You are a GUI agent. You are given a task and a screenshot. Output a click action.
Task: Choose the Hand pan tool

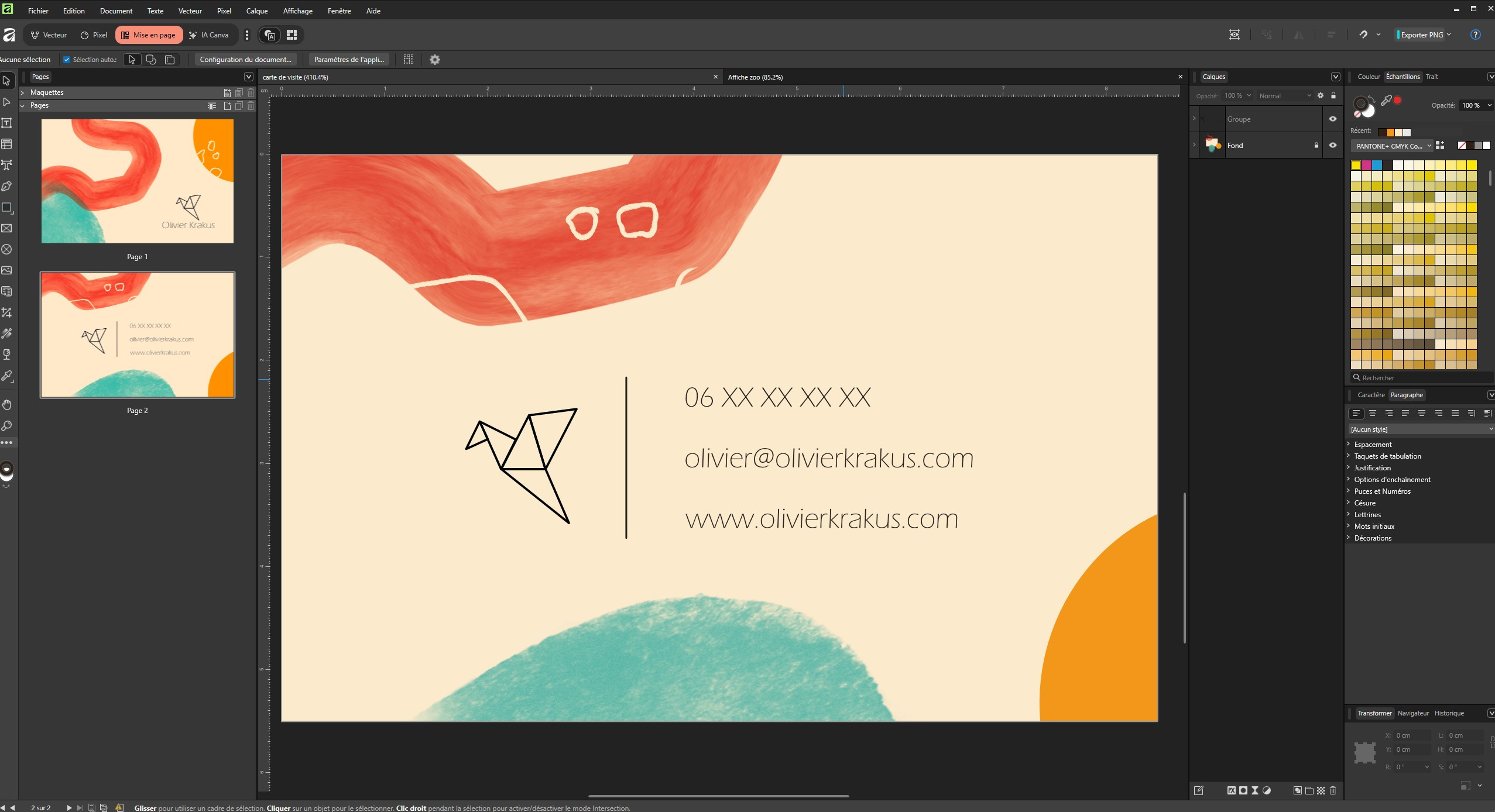click(7, 405)
